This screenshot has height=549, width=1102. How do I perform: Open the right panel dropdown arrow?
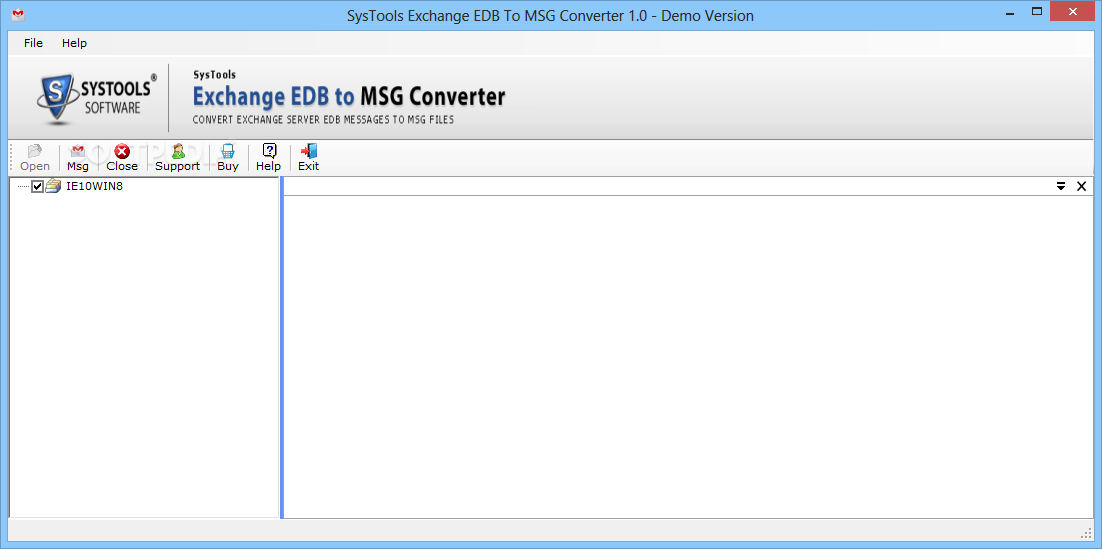click(x=1061, y=186)
